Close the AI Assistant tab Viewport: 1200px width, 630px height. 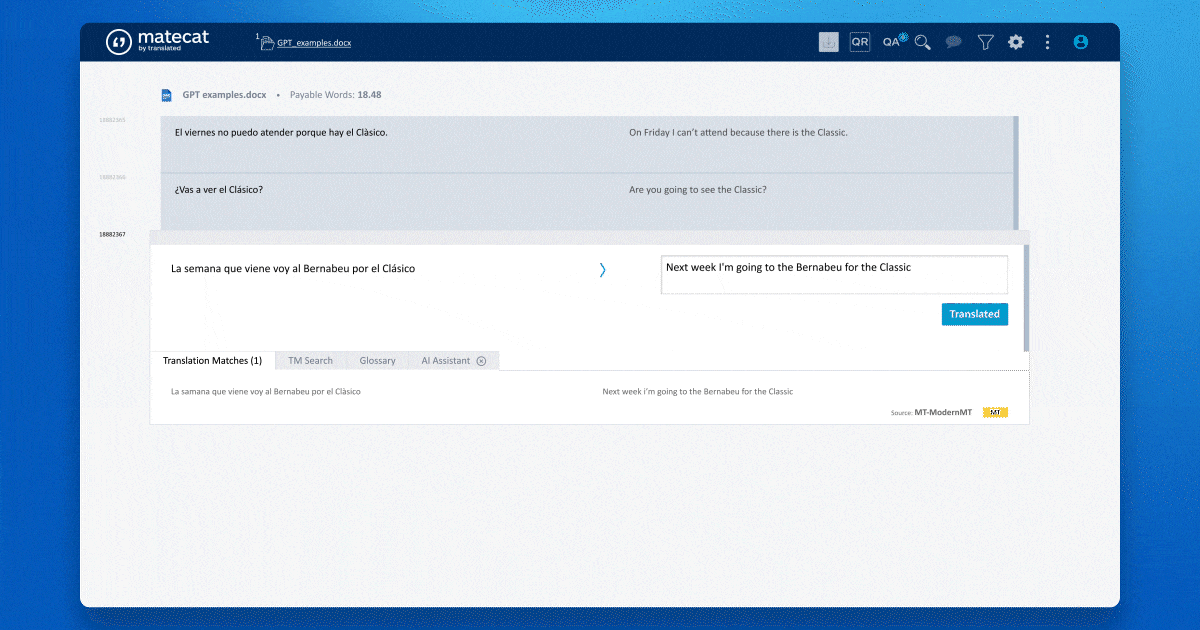tap(481, 361)
